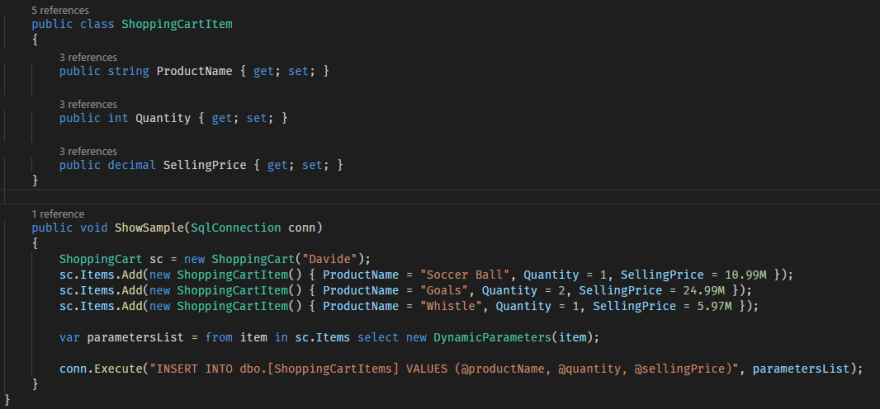Click the 'decimal' keyword of SellingPrice

[131, 166]
